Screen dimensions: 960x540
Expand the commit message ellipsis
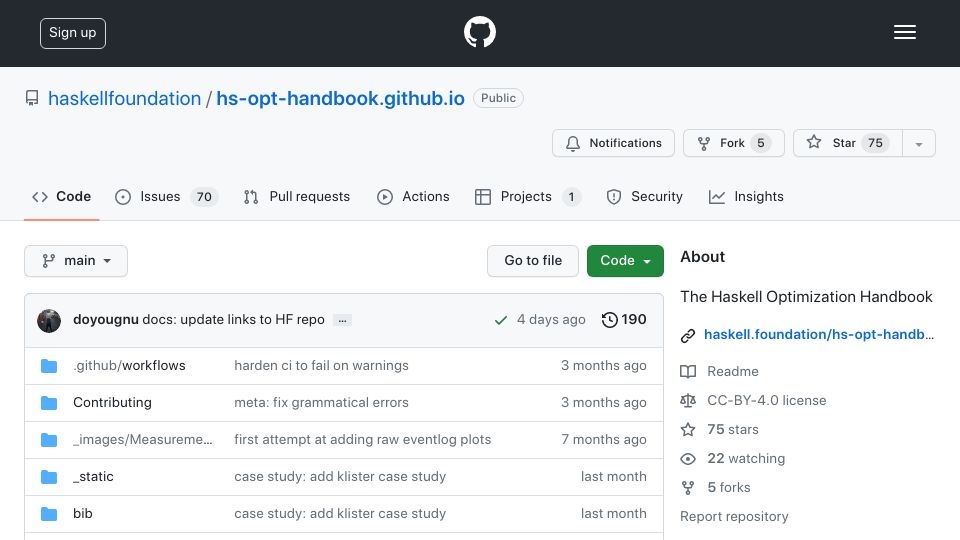pos(342,320)
